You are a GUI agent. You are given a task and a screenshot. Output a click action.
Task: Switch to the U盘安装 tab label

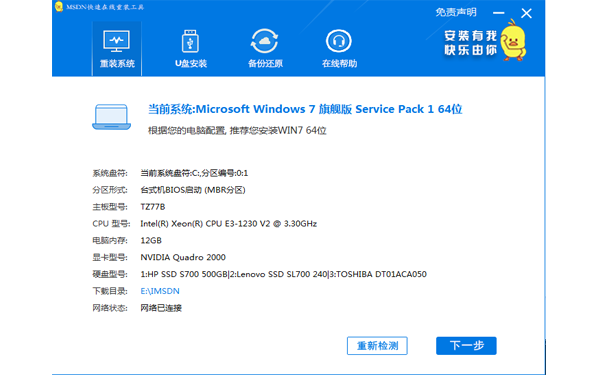[x=191, y=63]
